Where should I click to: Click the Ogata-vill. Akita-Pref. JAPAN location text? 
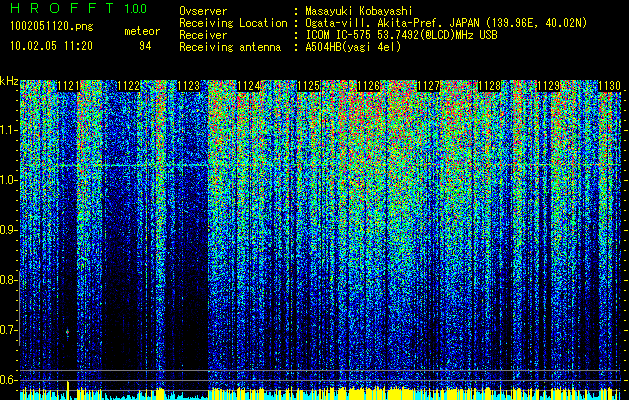446,23
